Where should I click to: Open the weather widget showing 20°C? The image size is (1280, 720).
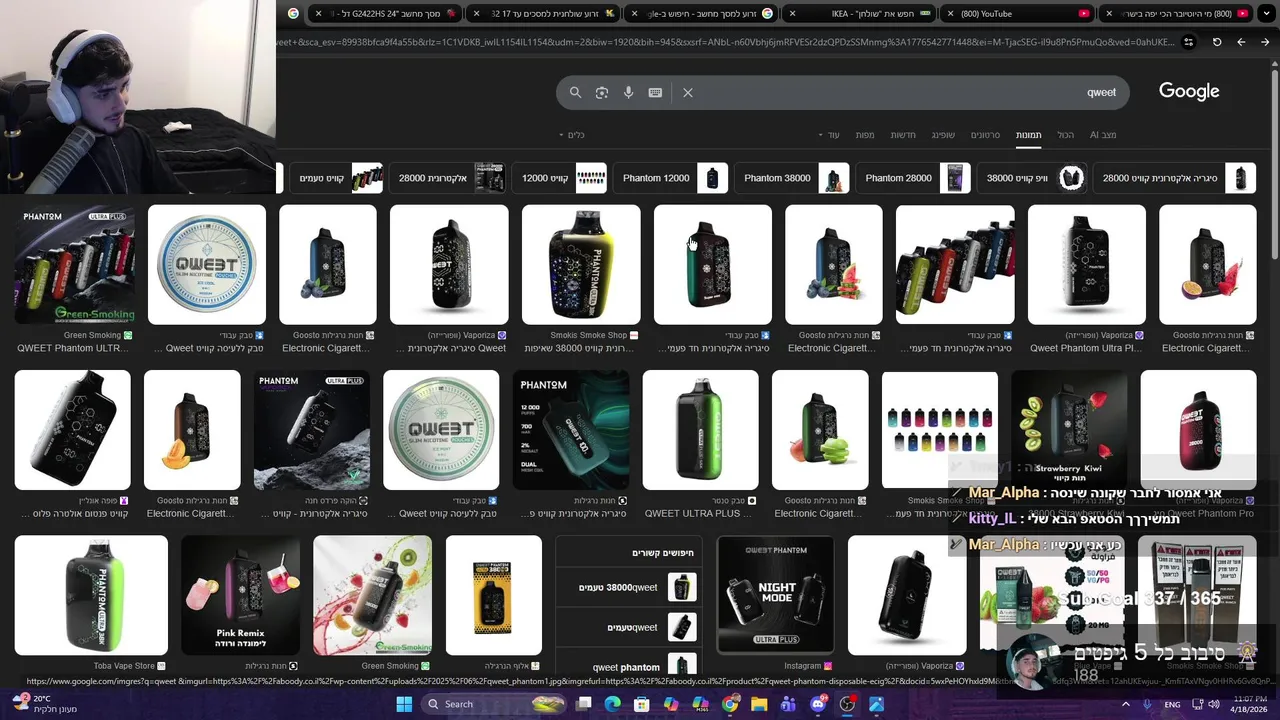[45, 704]
